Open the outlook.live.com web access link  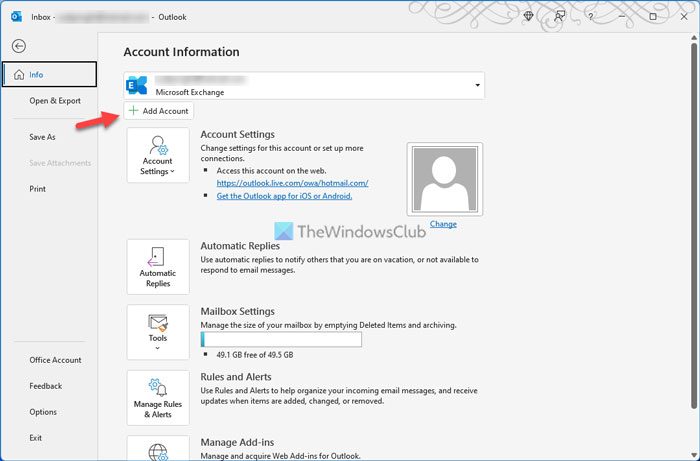click(292, 183)
